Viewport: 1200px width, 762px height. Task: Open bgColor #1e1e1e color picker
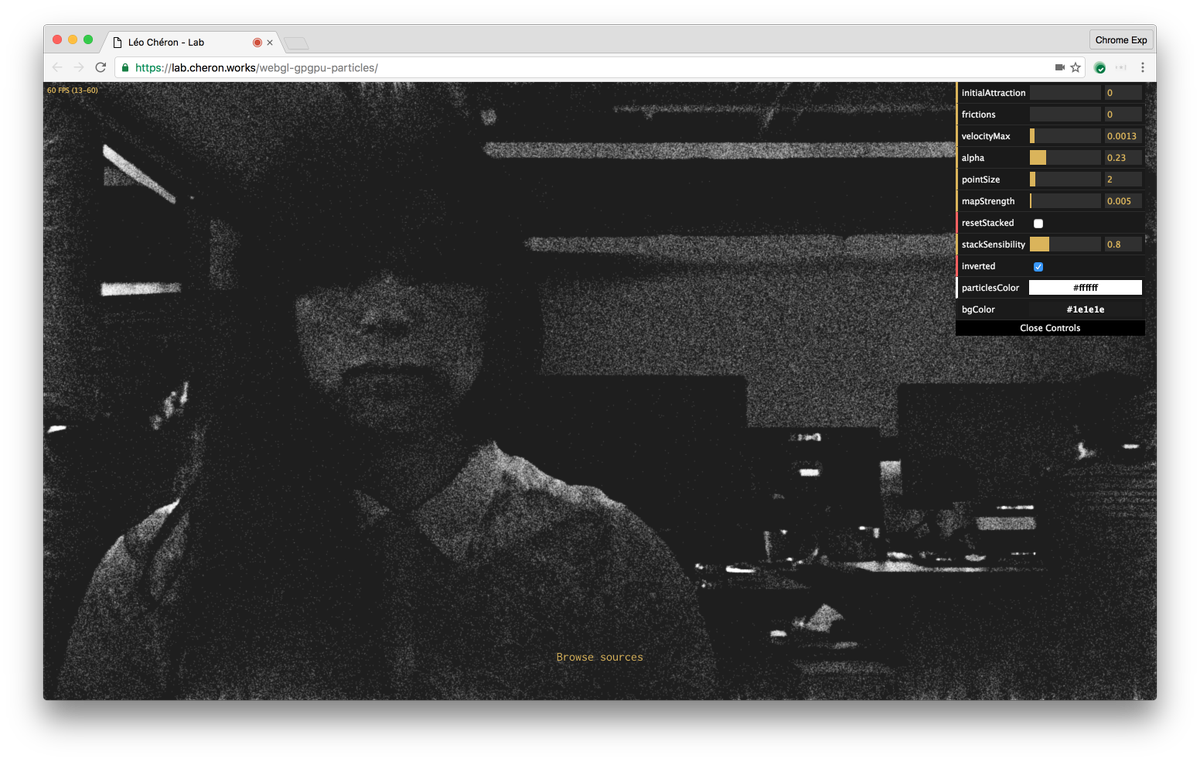(x=1085, y=310)
